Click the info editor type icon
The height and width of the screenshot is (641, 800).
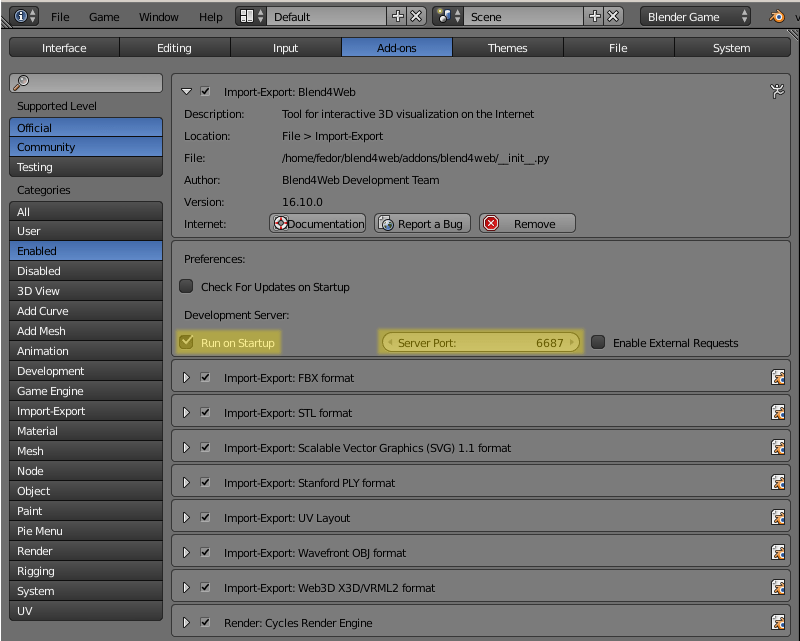click(x=24, y=16)
